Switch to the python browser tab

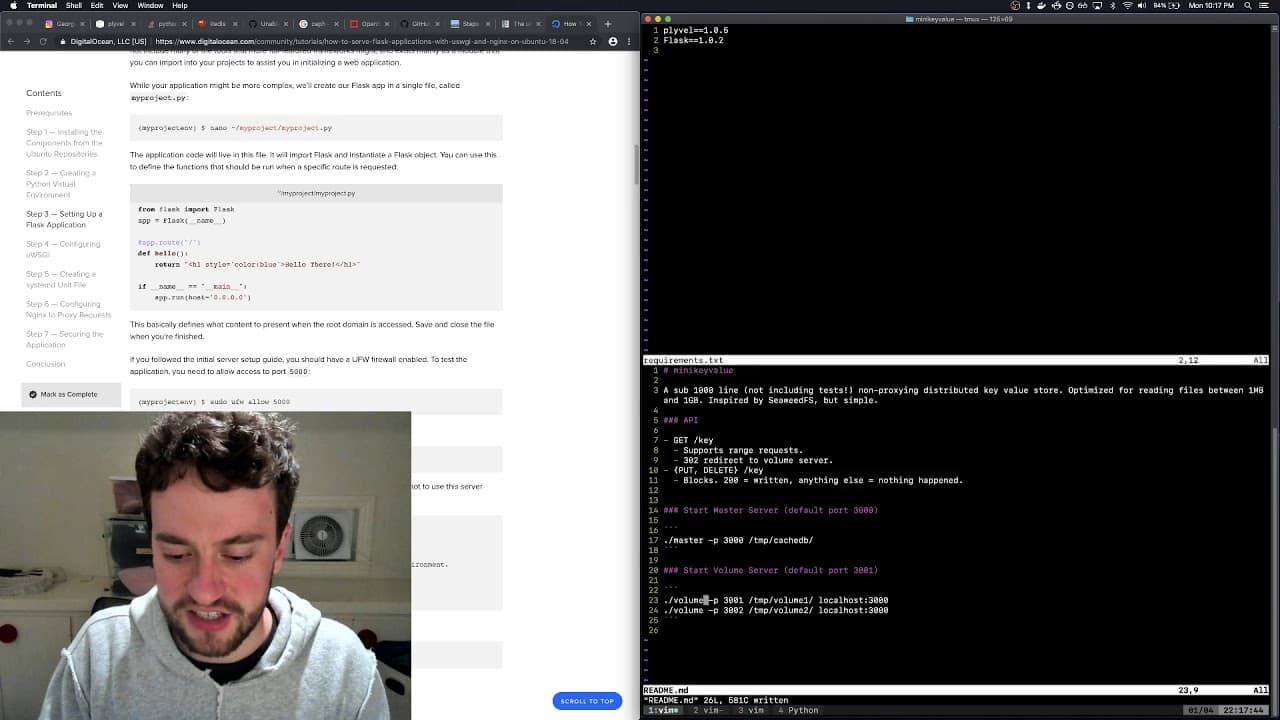[166, 23]
